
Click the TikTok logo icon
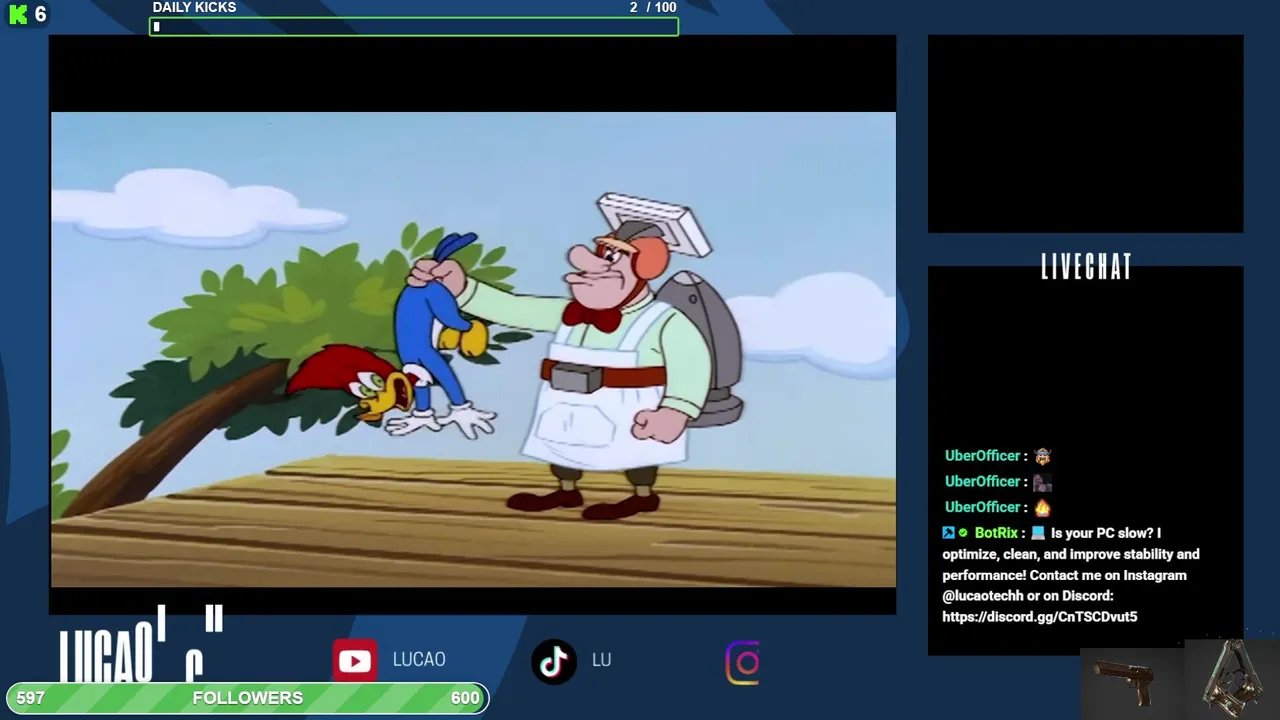554,661
